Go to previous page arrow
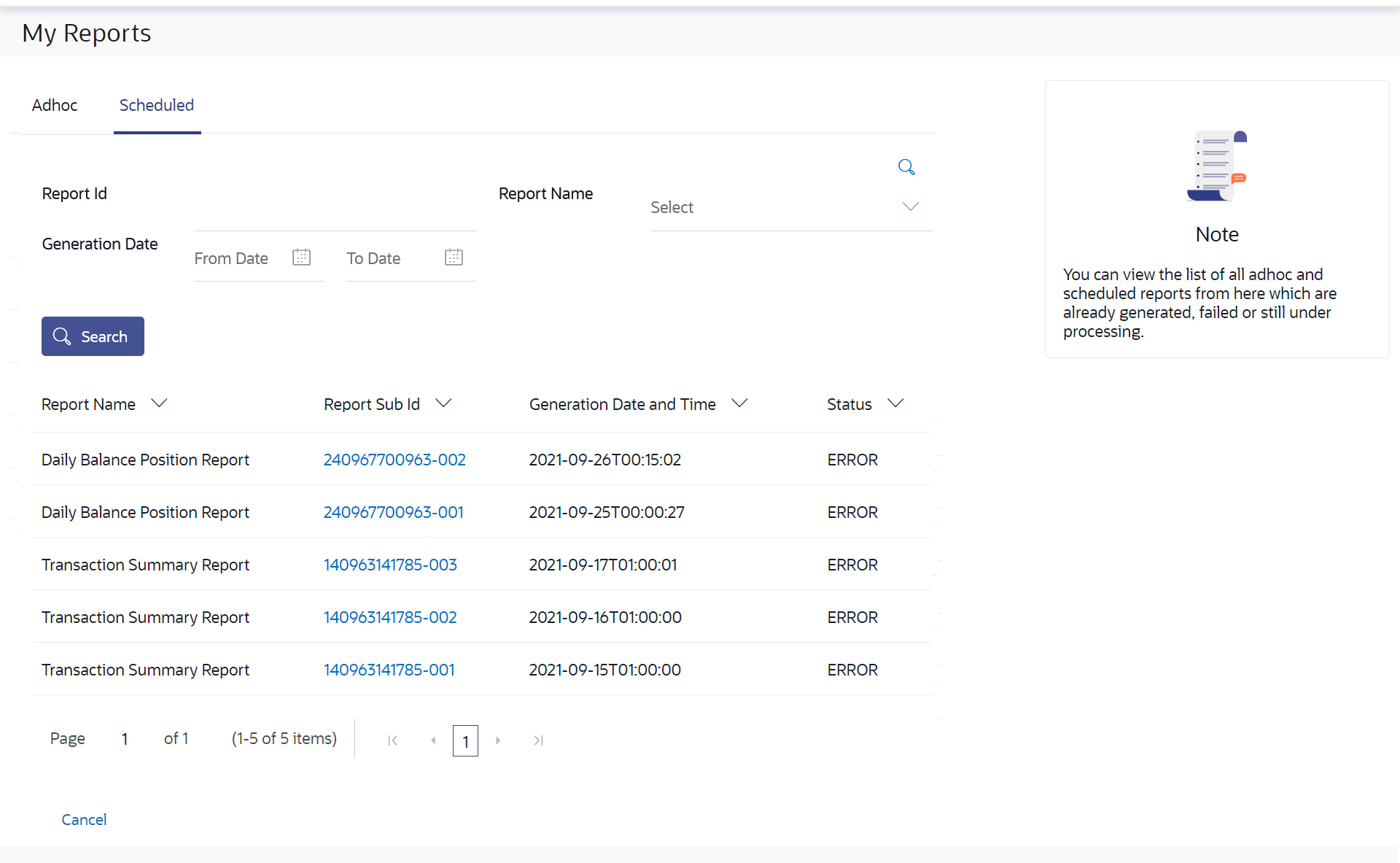This screenshot has height=863, width=1400. (433, 740)
